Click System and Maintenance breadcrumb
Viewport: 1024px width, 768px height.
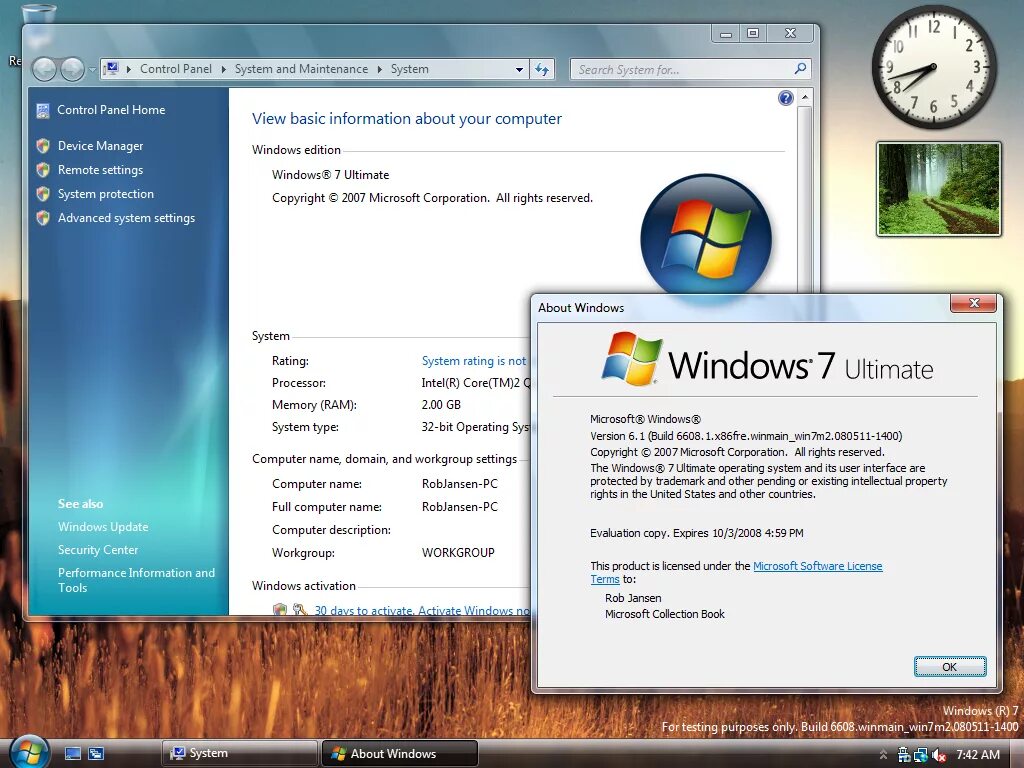pyautogui.click(x=301, y=69)
